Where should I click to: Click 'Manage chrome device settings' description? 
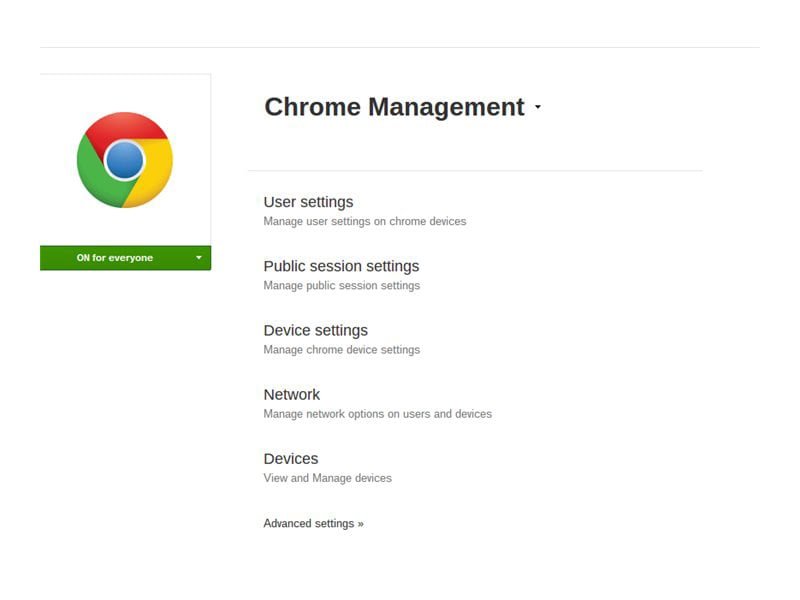(341, 350)
